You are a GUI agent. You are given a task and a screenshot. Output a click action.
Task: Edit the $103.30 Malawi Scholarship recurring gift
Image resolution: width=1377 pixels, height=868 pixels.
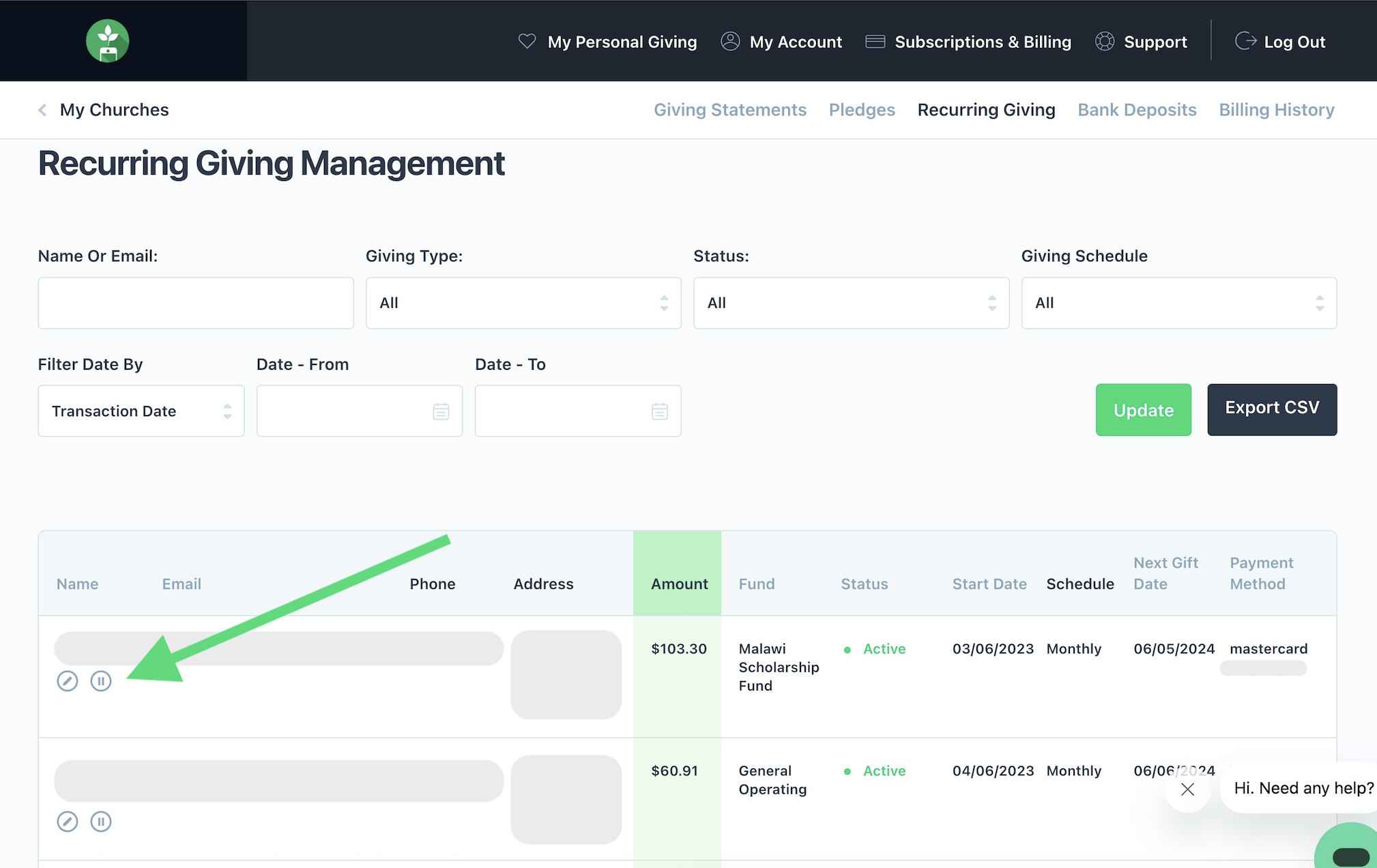67,681
